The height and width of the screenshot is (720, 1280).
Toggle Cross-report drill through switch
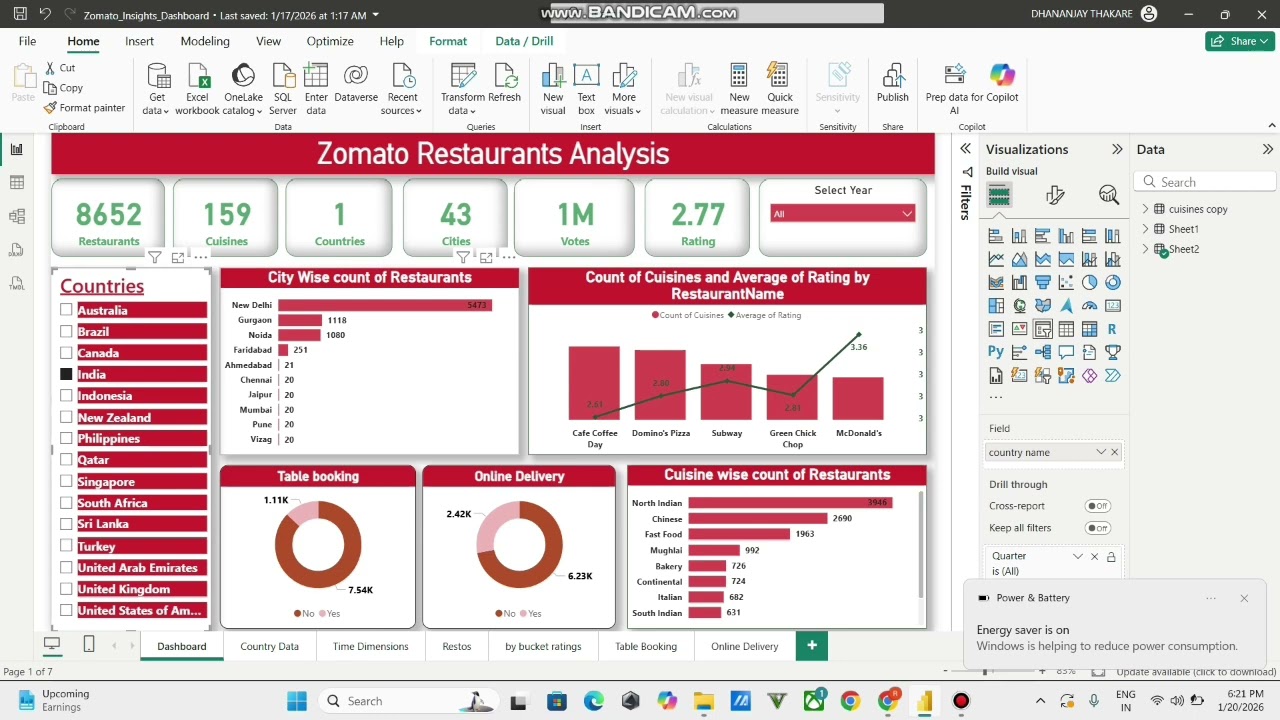tap(1098, 506)
